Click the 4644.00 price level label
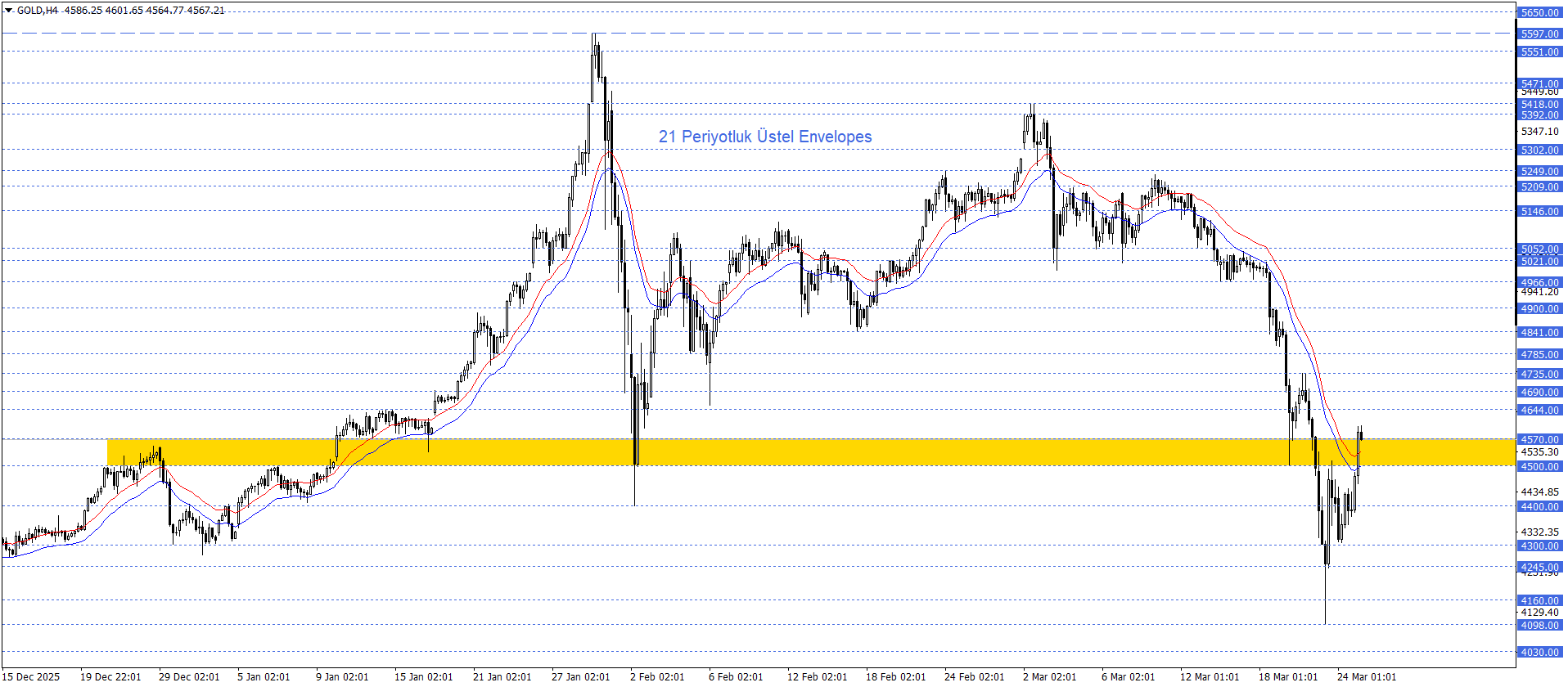This screenshot has width=1568, height=687. (1539, 411)
